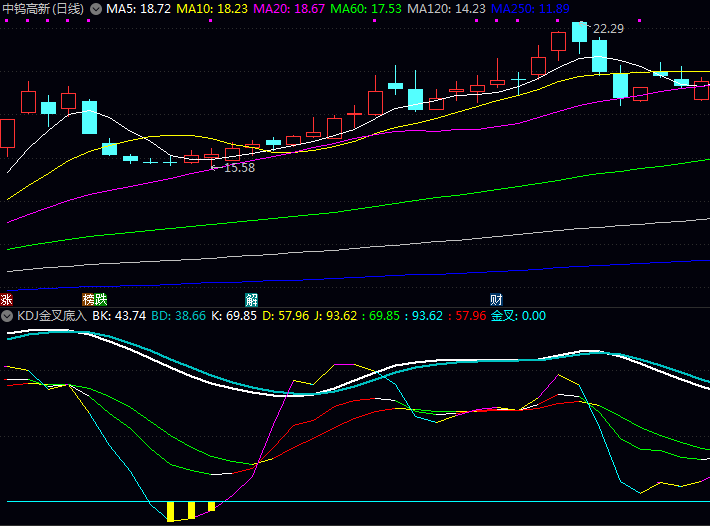The width and height of the screenshot is (710, 526).
Task: Click the green 跌 marker icon
Action: coord(101,299)
